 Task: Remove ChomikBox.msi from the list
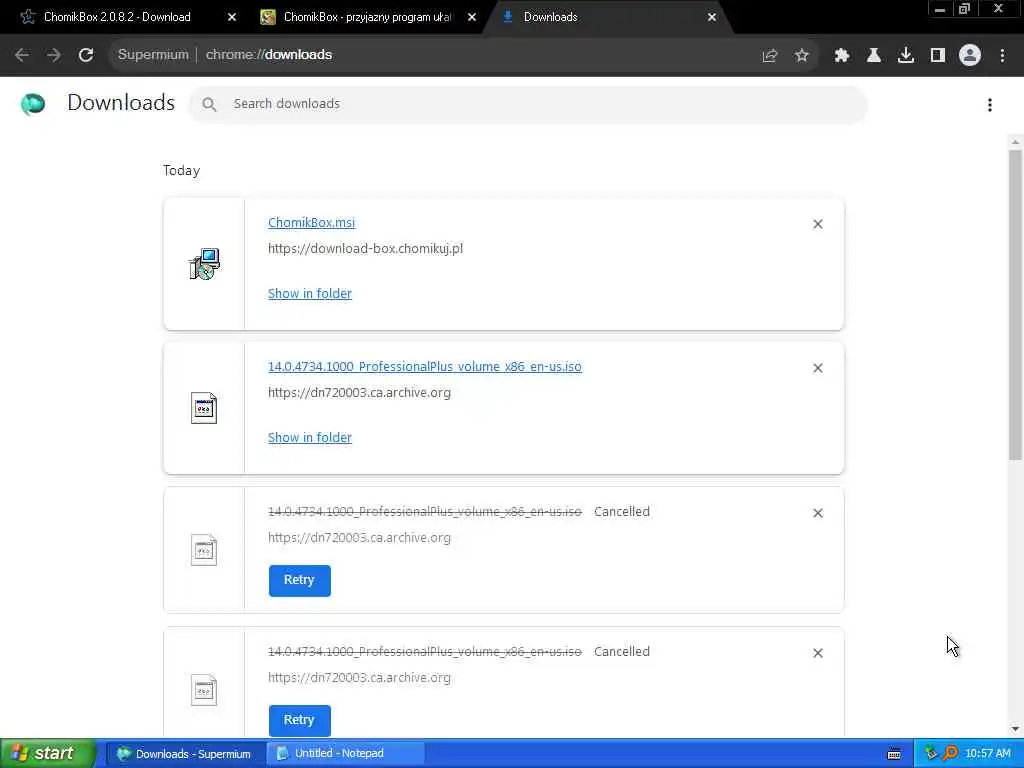[x=818, y=224]
